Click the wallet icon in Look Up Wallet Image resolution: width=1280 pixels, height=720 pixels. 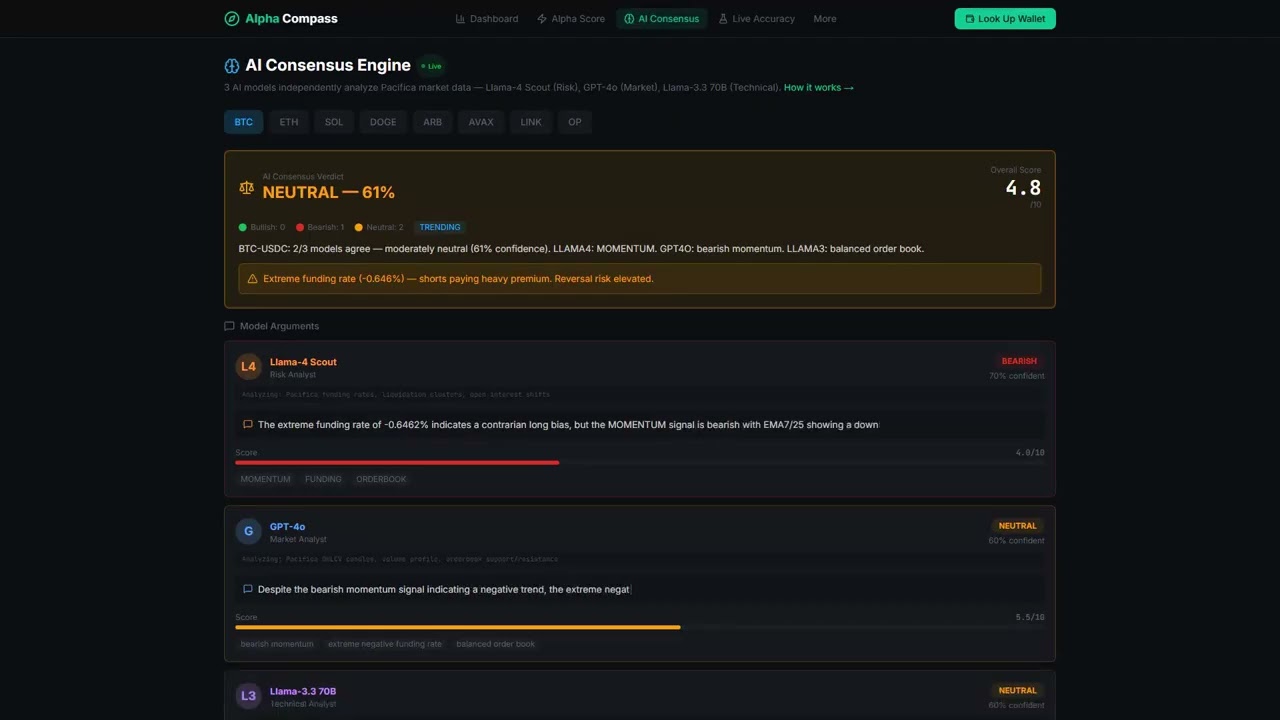[x=970, y=18]
